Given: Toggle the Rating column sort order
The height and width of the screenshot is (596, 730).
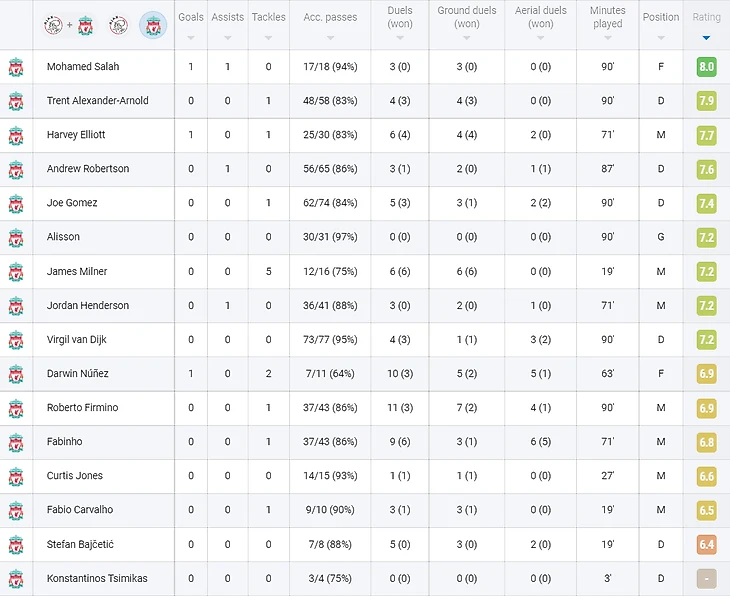Looking at the screenshot, I should point(706,24).
